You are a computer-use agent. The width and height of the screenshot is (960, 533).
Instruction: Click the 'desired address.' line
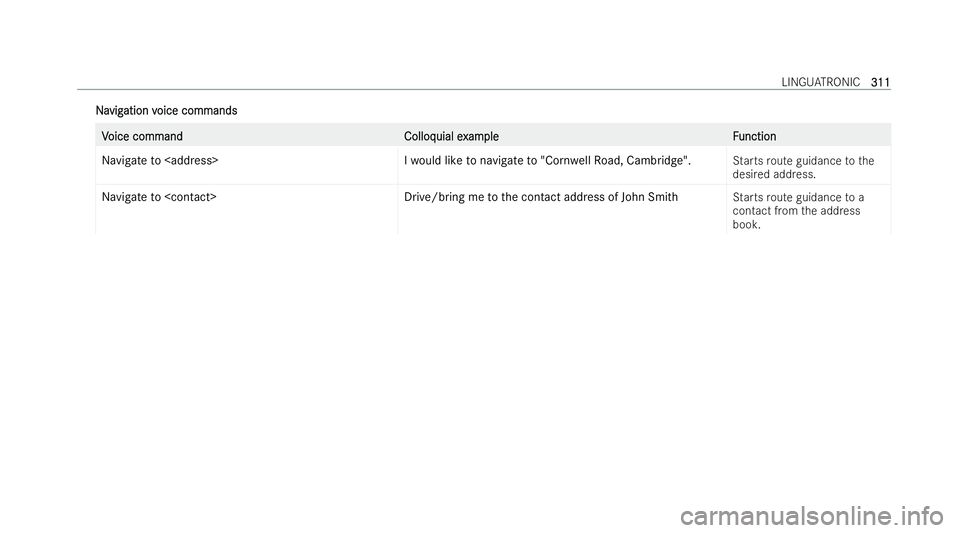(x=774, y=174)
